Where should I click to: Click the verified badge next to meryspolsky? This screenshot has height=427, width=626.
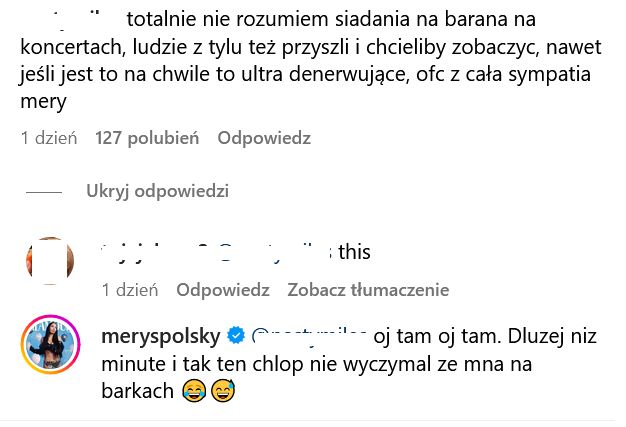coord(238,334)
